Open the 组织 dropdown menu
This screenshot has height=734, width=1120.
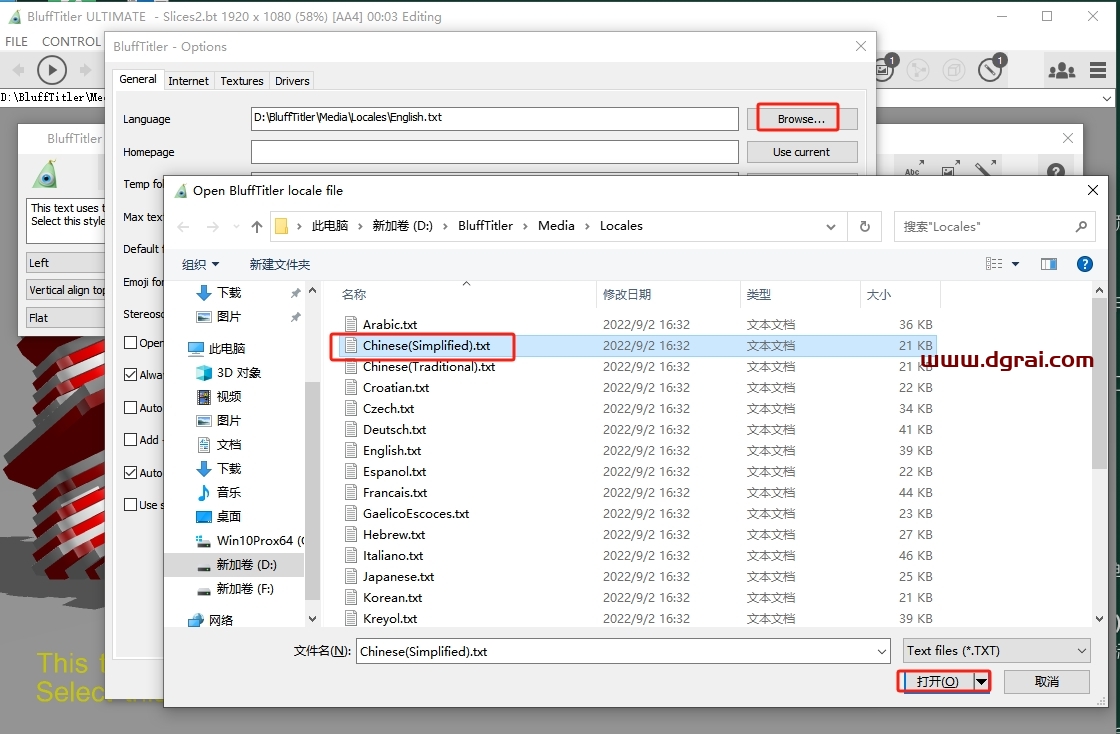click(200, 264)
